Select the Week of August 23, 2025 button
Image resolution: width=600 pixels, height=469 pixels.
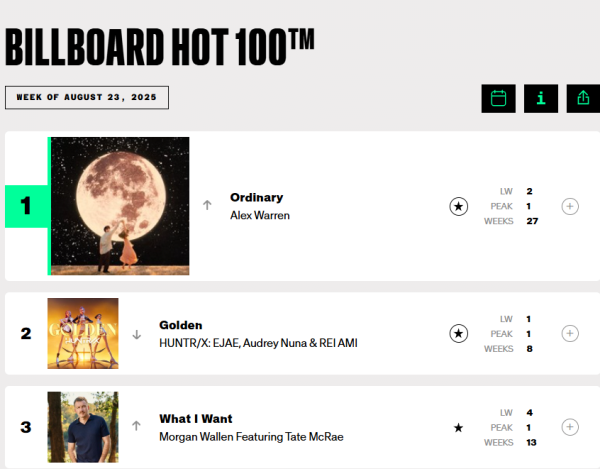pyautogui.click(x=87, y=98)
